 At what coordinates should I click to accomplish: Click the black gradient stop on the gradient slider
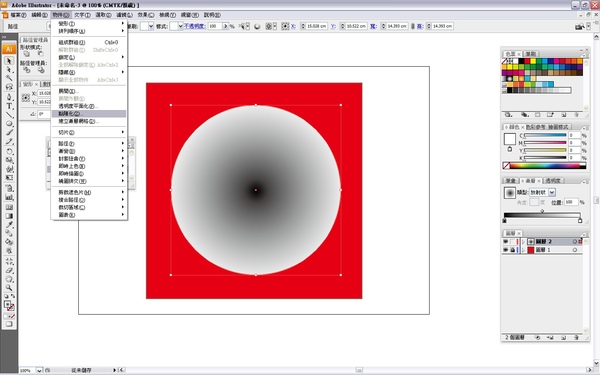coord(505,221)
